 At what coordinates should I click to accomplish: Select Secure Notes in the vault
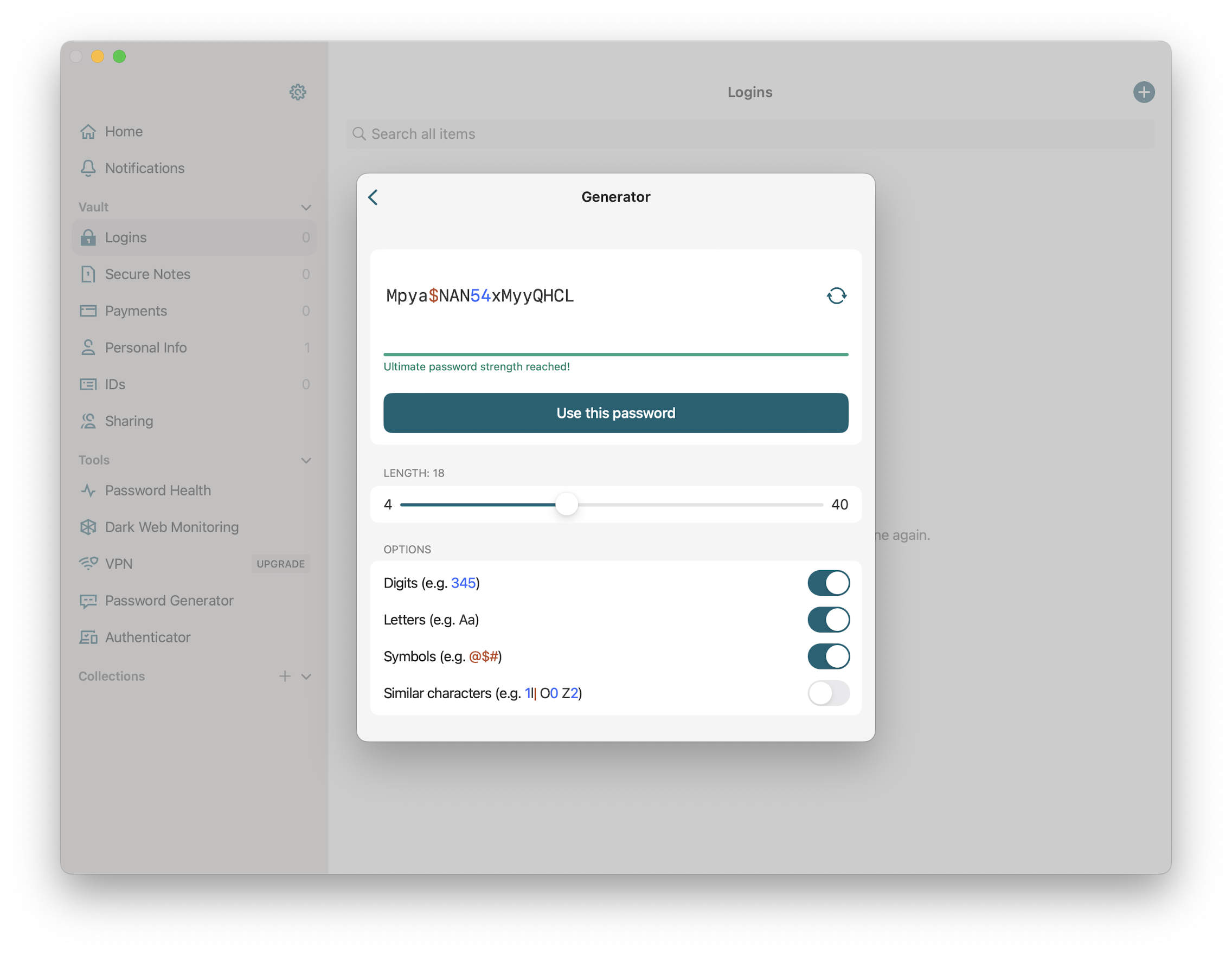194,274
